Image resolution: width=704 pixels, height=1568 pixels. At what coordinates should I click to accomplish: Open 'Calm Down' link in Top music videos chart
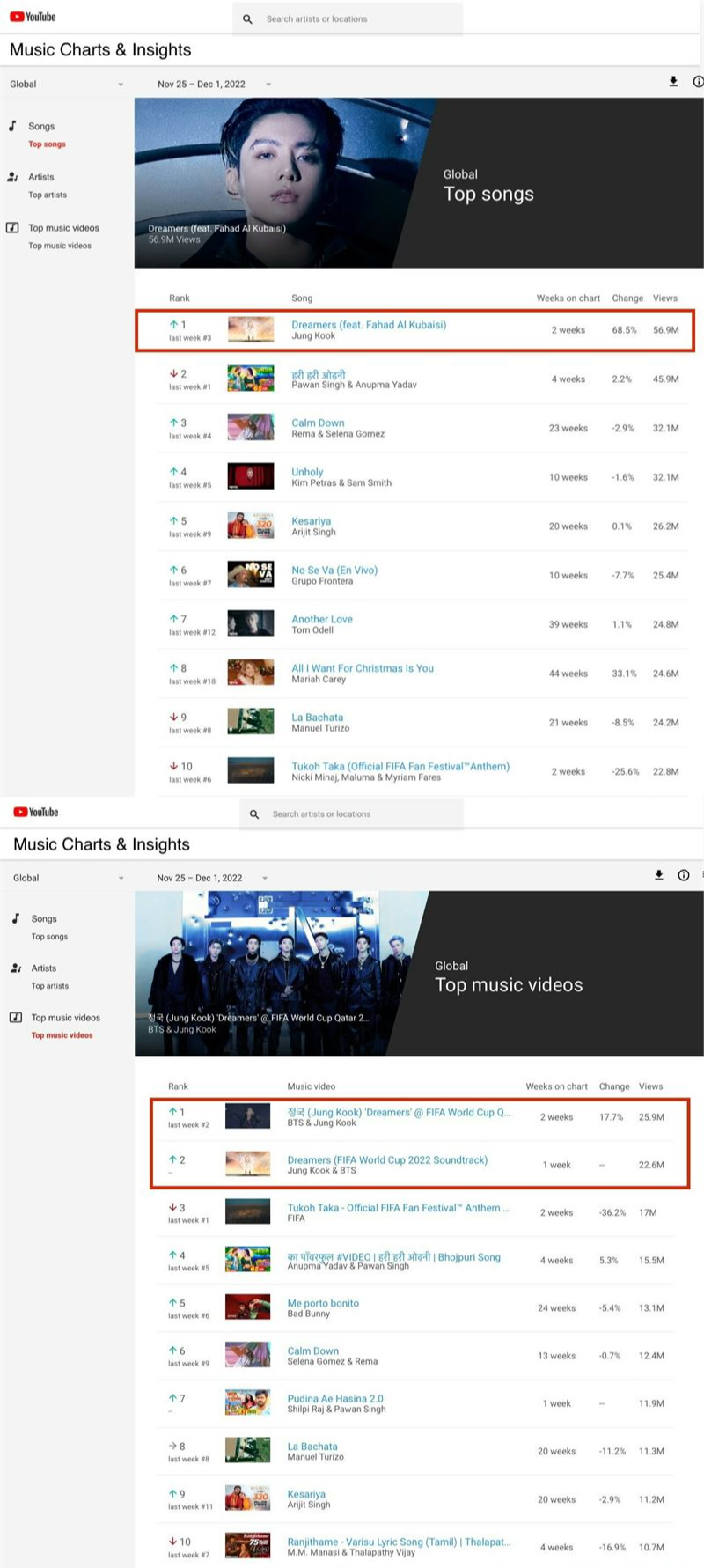tap(313, 1351)
